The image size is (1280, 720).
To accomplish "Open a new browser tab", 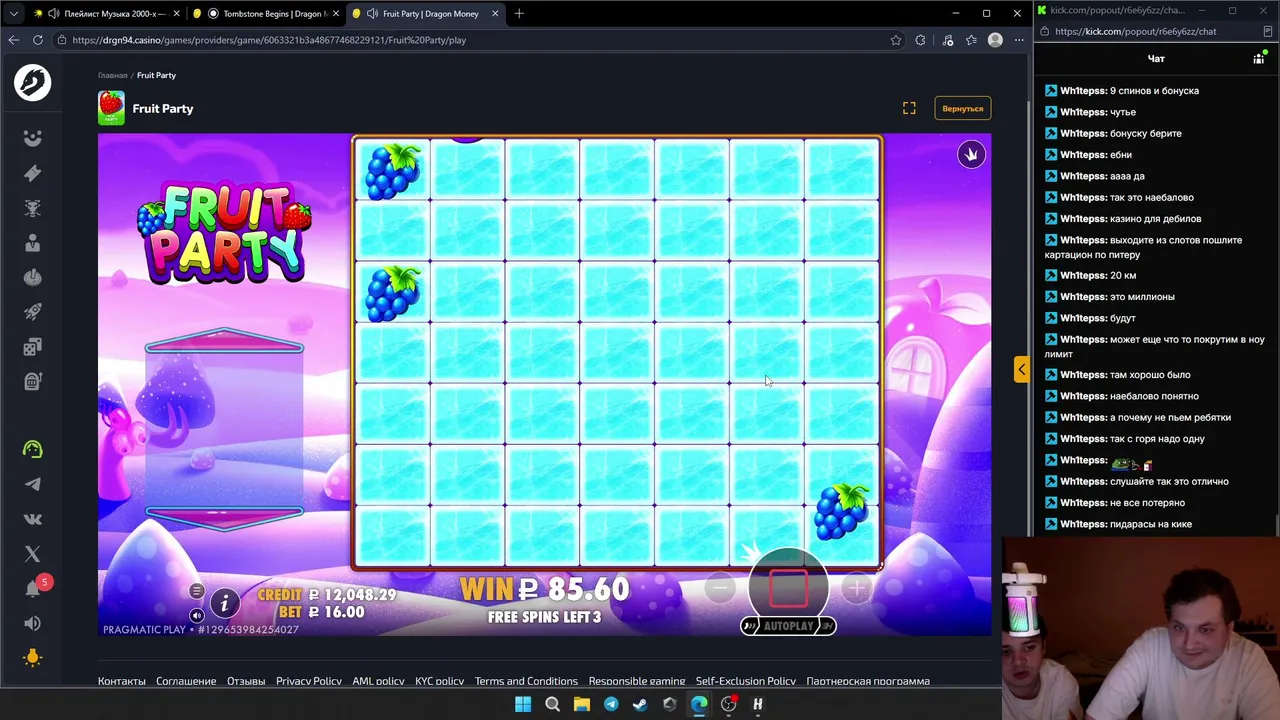I will [519, 14].
